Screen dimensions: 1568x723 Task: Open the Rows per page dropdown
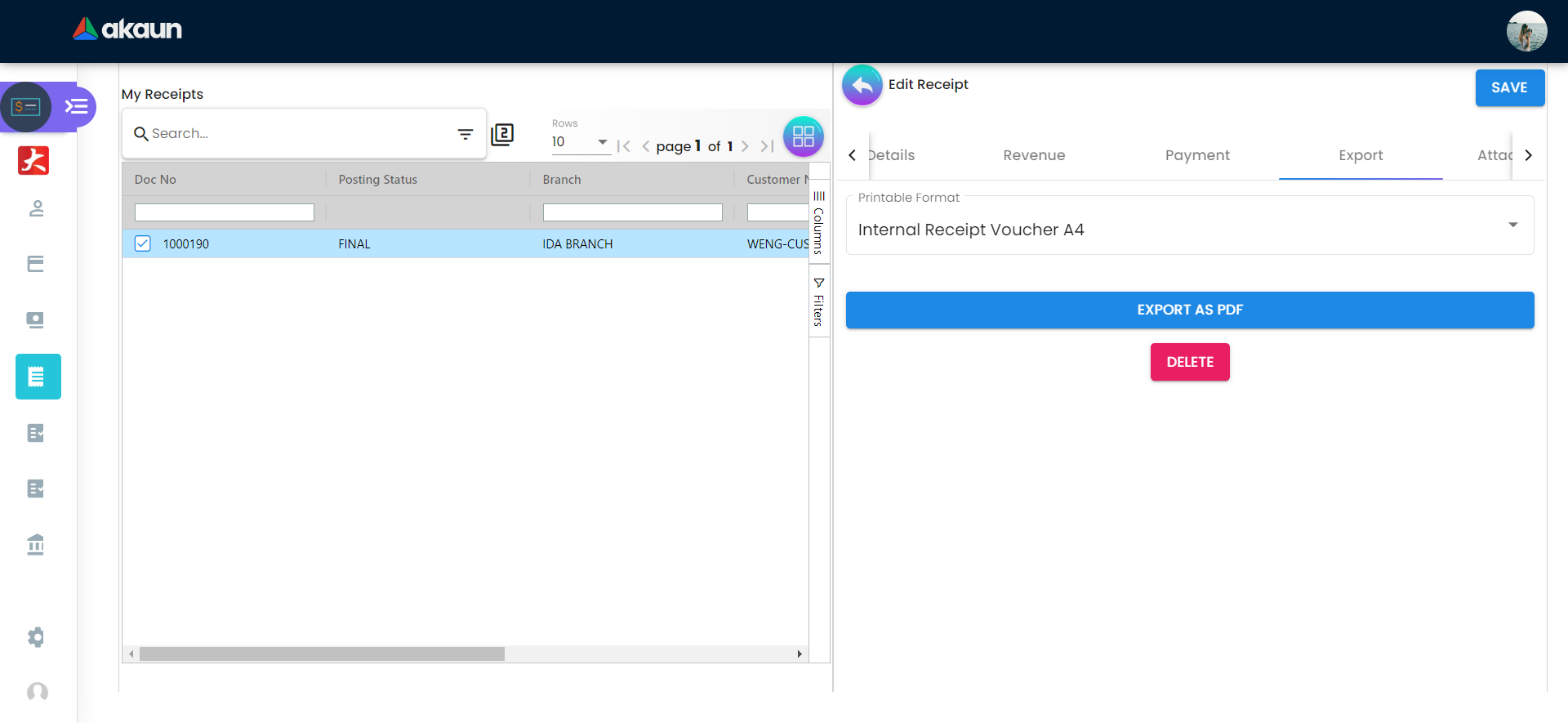pyautogui.click(x=579, y=142)
